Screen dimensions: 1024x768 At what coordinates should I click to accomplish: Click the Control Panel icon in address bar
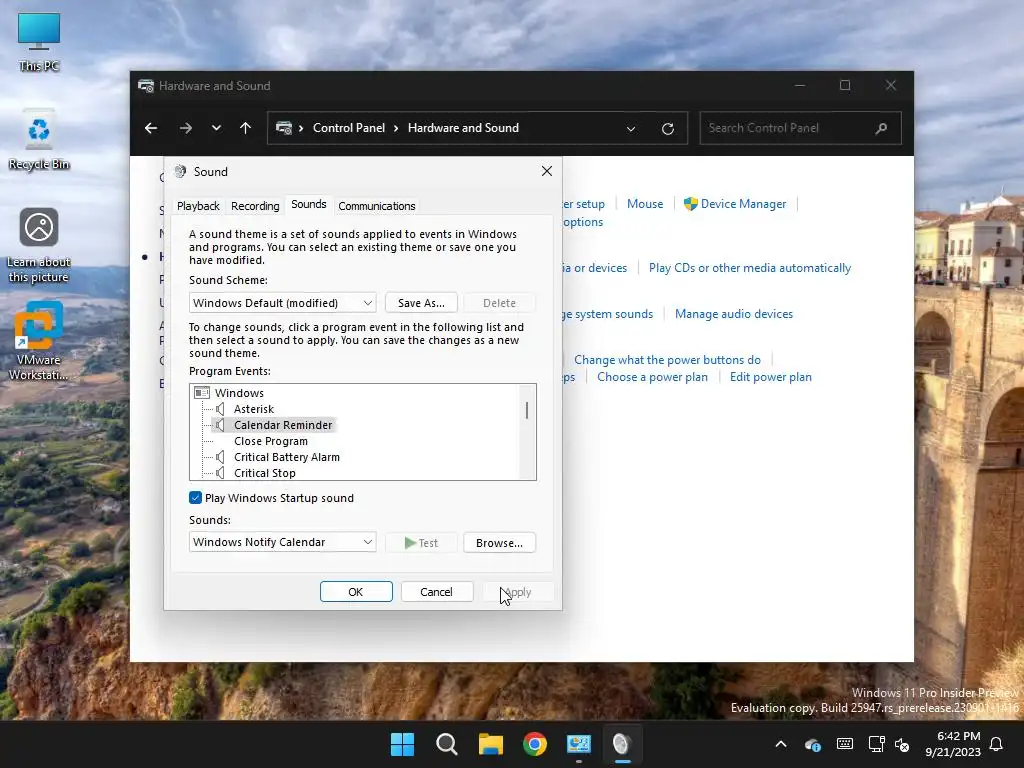pos(284,128)
